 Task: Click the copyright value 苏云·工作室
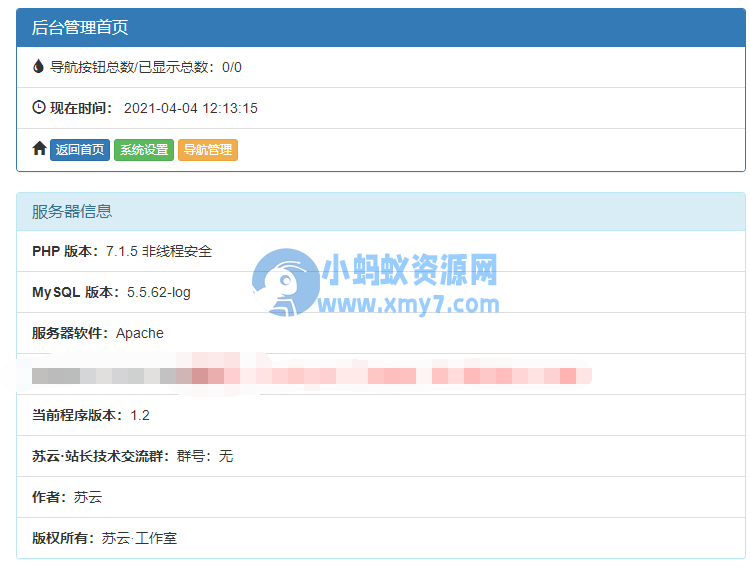pos(139,538)
